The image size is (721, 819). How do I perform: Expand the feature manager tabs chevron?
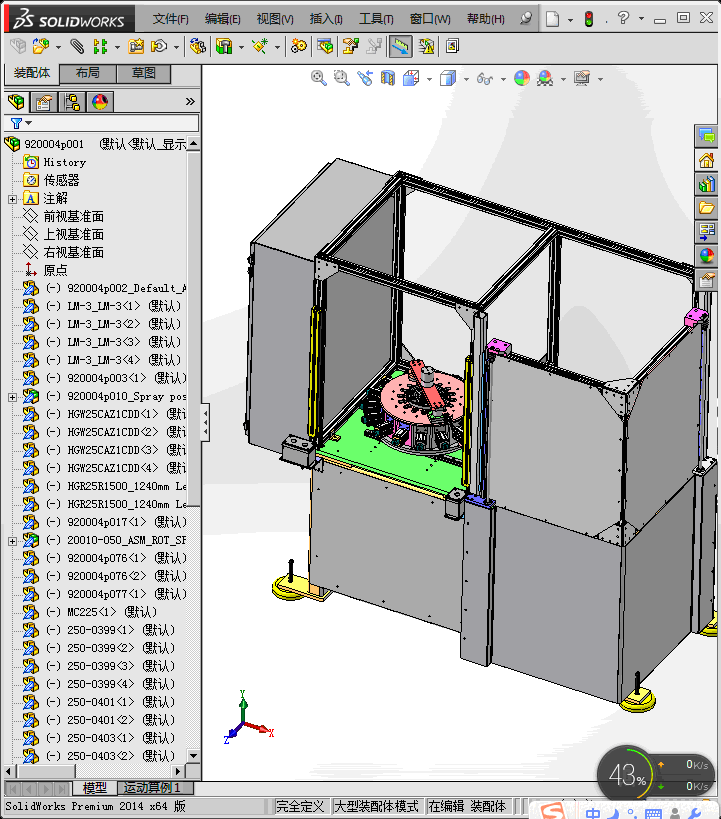pyautogui.click(x=190, y=102)
